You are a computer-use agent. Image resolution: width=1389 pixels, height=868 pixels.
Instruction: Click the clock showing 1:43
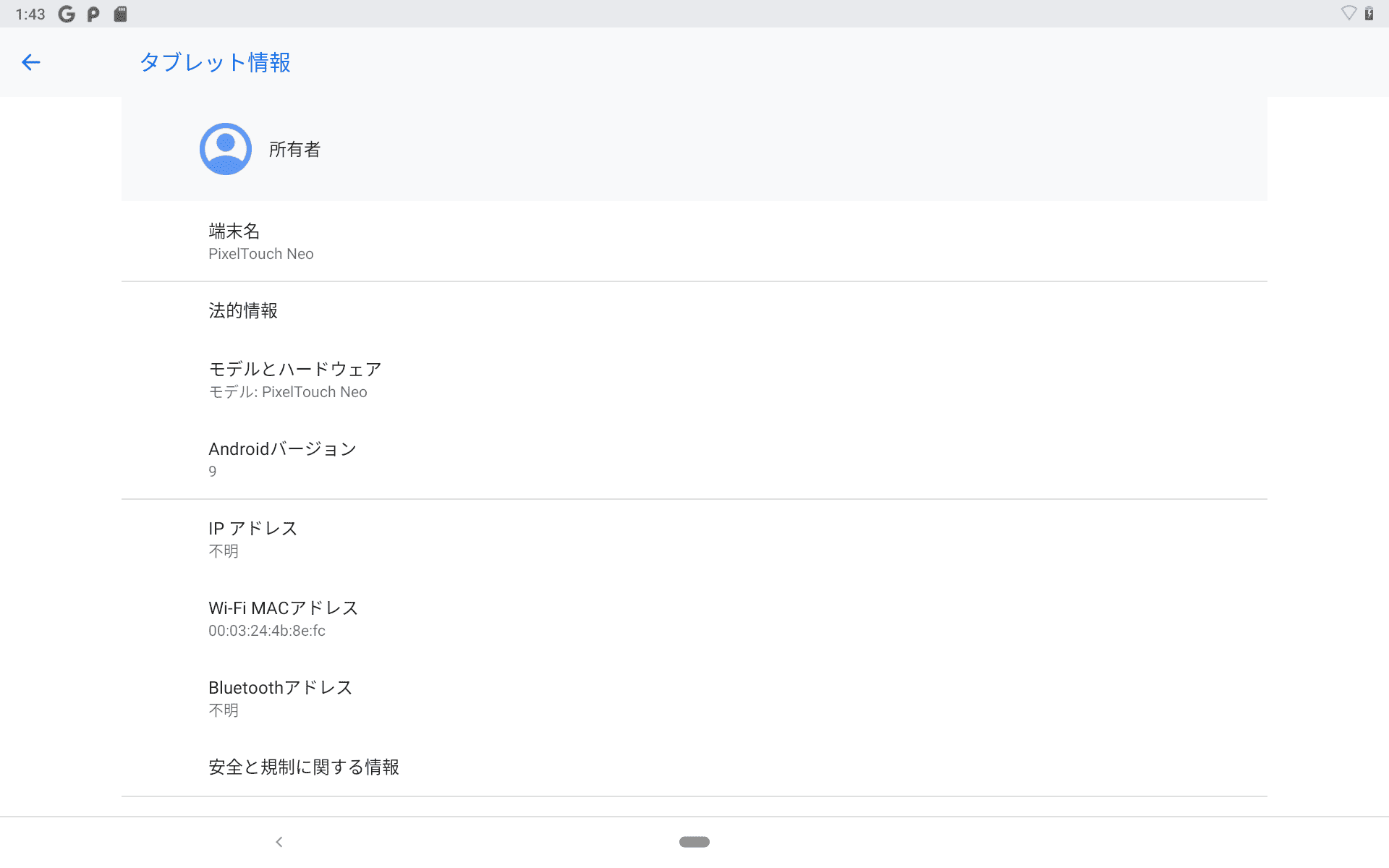pyautogui.click(x=30, y=13)
